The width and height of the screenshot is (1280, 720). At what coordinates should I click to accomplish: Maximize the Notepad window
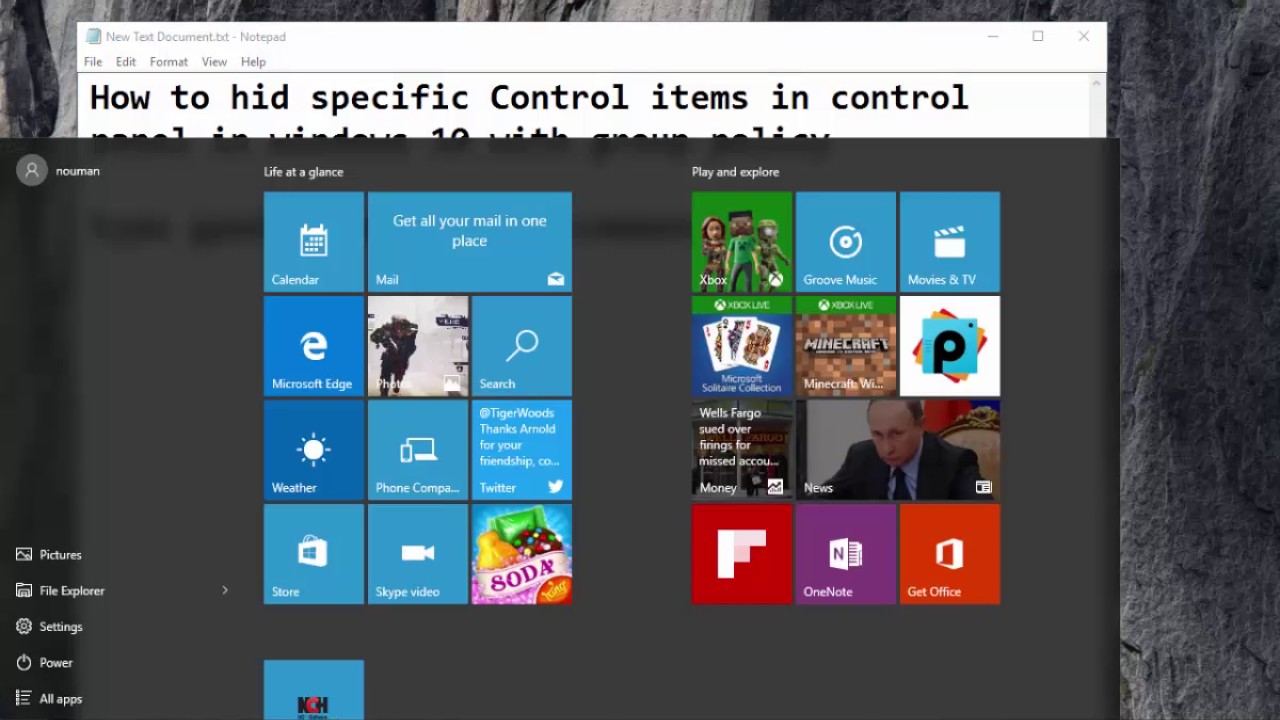[x=1038, y=37]
